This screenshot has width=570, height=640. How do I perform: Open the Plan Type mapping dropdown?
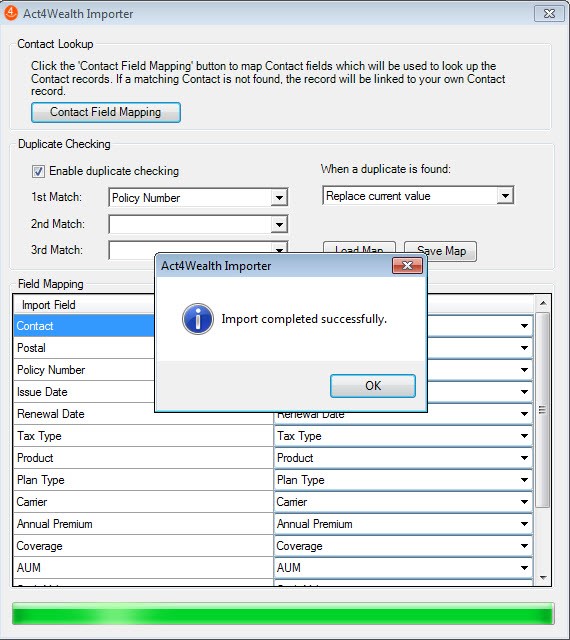coord(524,480)
